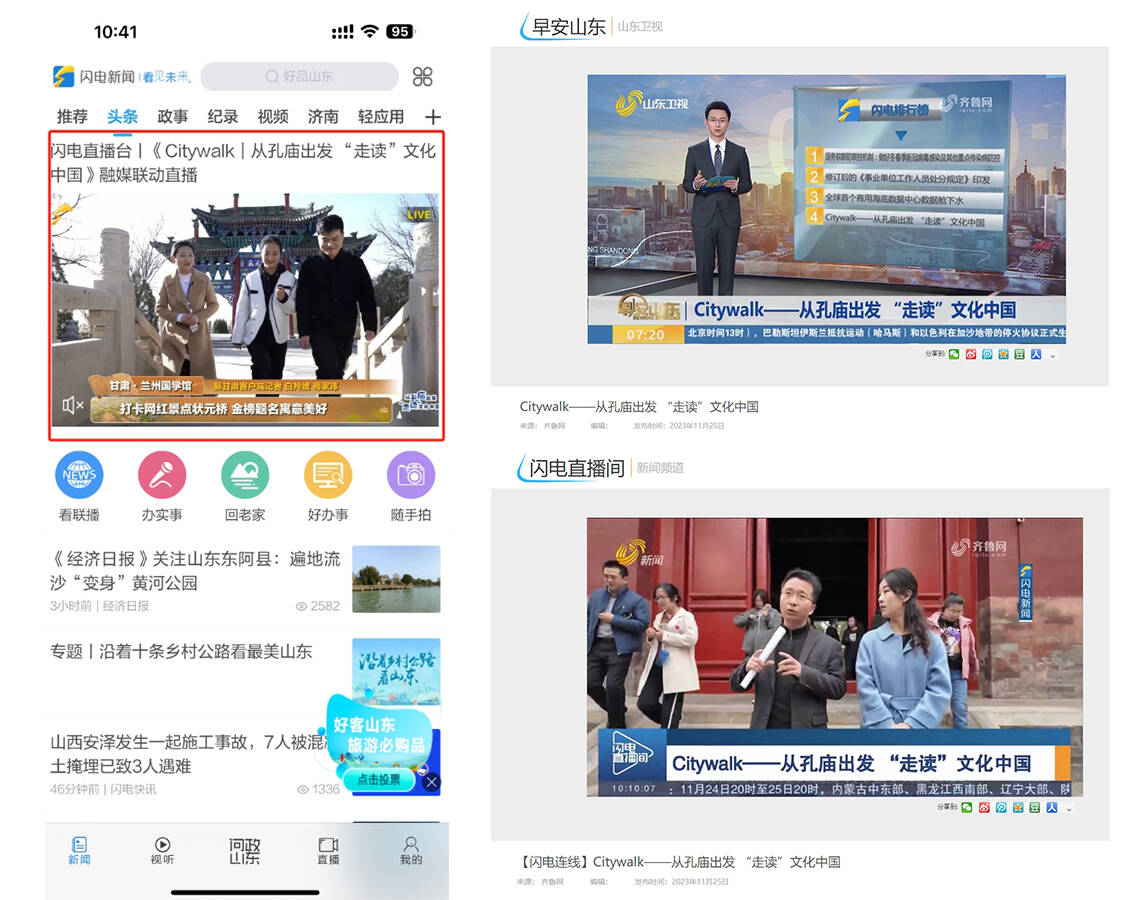Tap the 好办事 monitor icon
The image size is (1144, 900).
tap(328, 475)
